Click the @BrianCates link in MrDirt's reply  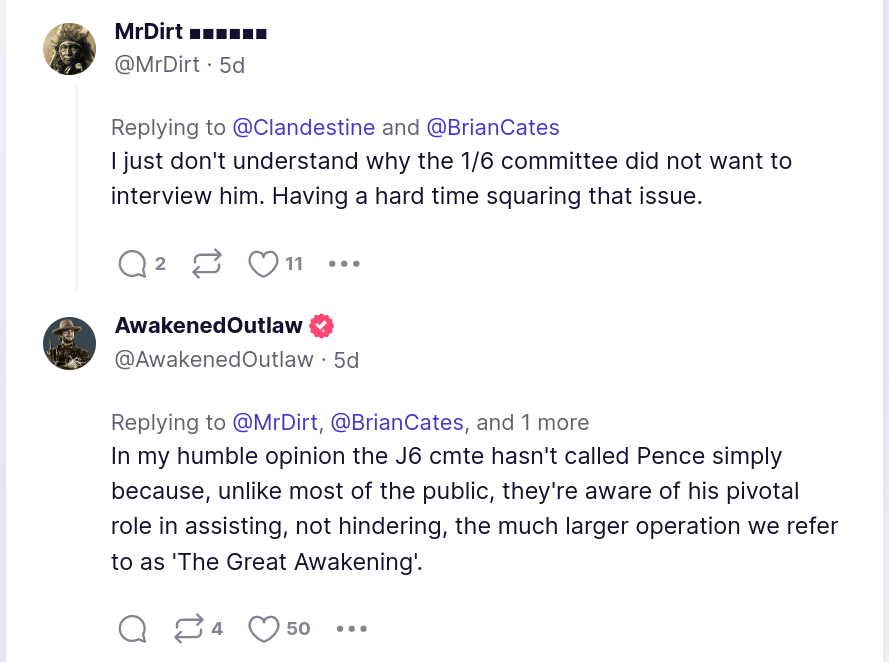pyautogui.click(x=493, y=127)
